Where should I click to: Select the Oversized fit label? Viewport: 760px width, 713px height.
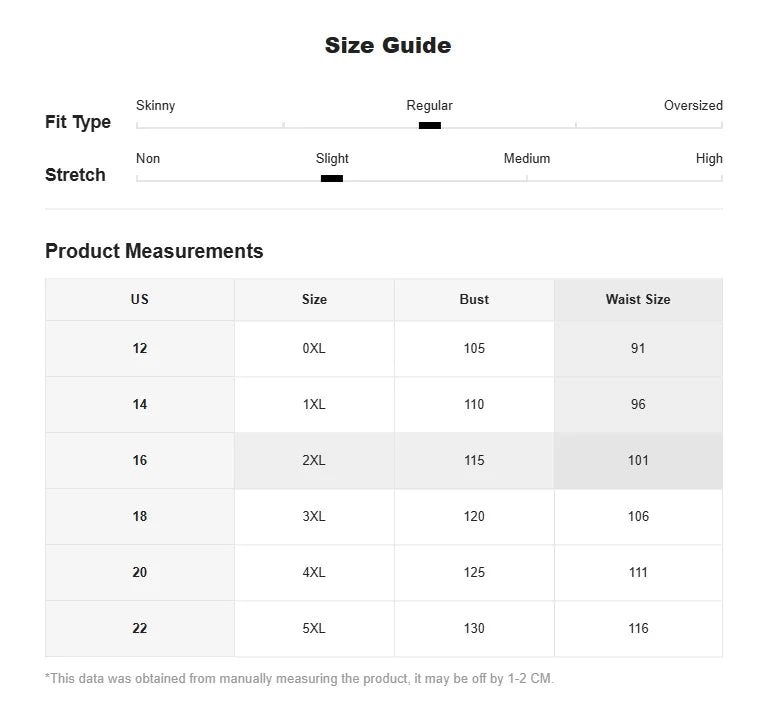(693, 106)
